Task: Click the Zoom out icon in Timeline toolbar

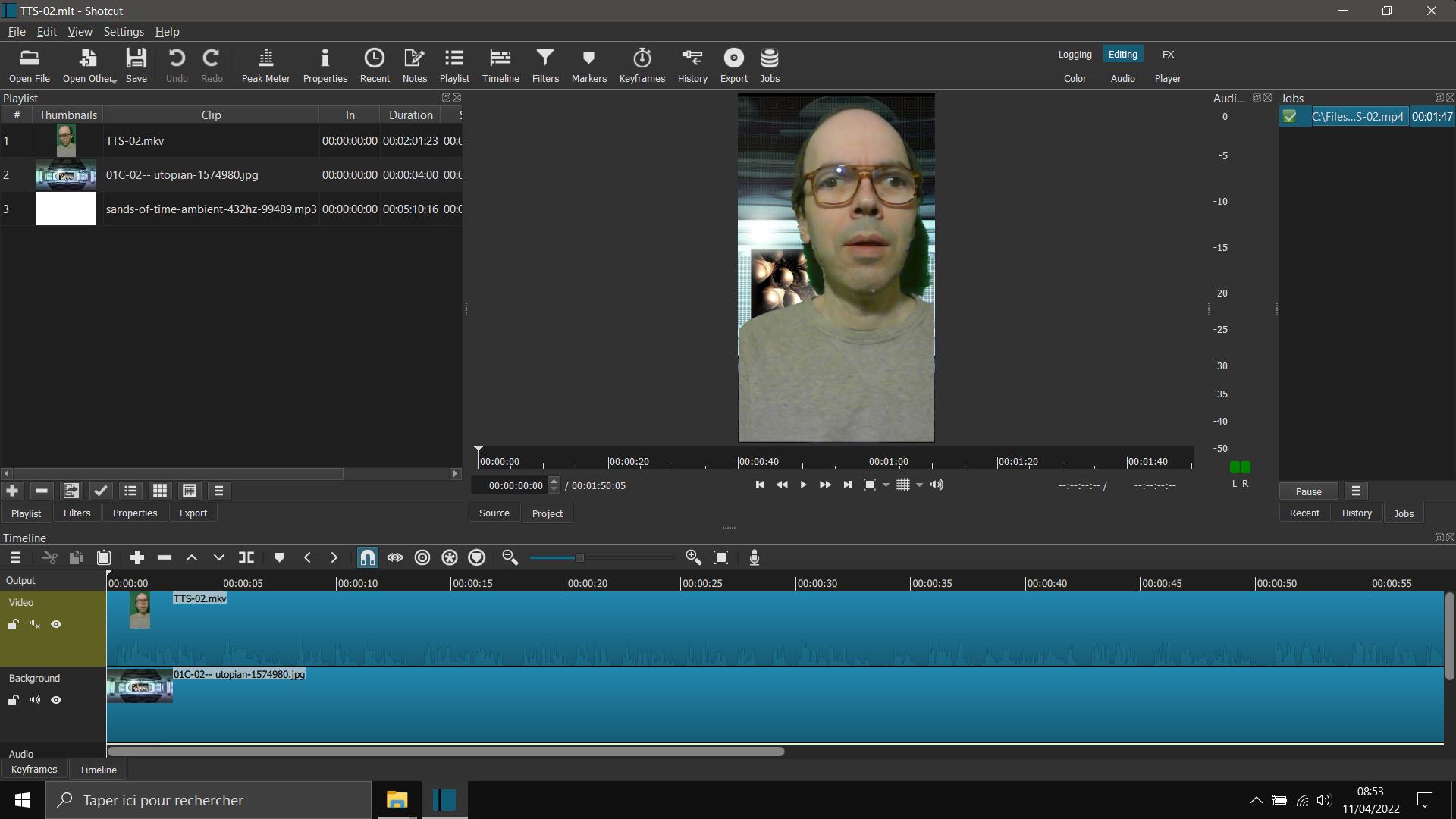Action: [x=510, y=558]
